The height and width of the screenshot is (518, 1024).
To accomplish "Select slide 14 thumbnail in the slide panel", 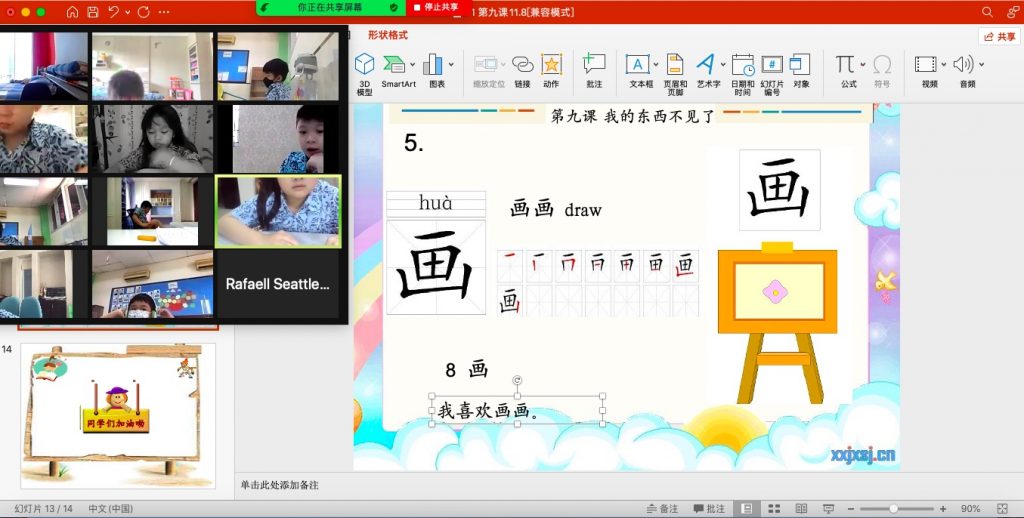I will click(x=118, y=415).
